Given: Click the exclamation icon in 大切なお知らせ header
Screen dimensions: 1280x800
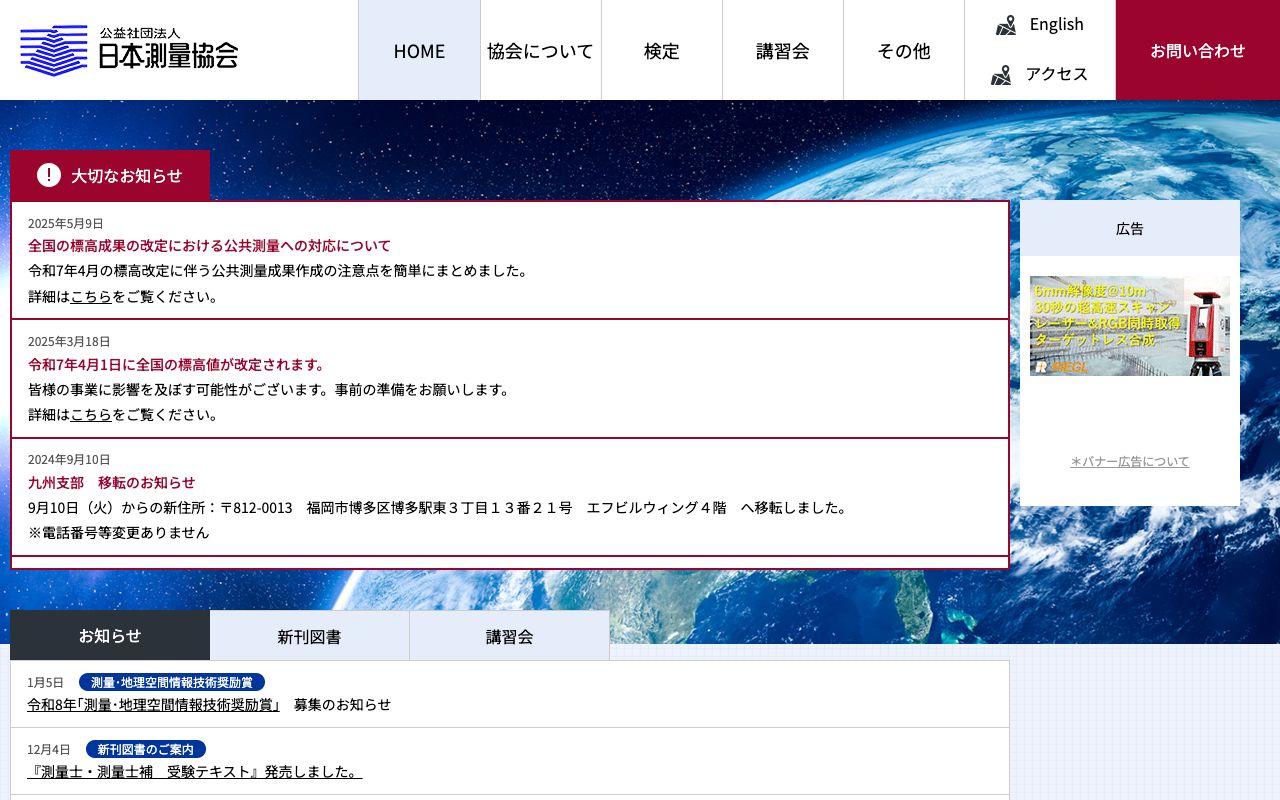Looking at the screenshot, I should coord(48,175).
